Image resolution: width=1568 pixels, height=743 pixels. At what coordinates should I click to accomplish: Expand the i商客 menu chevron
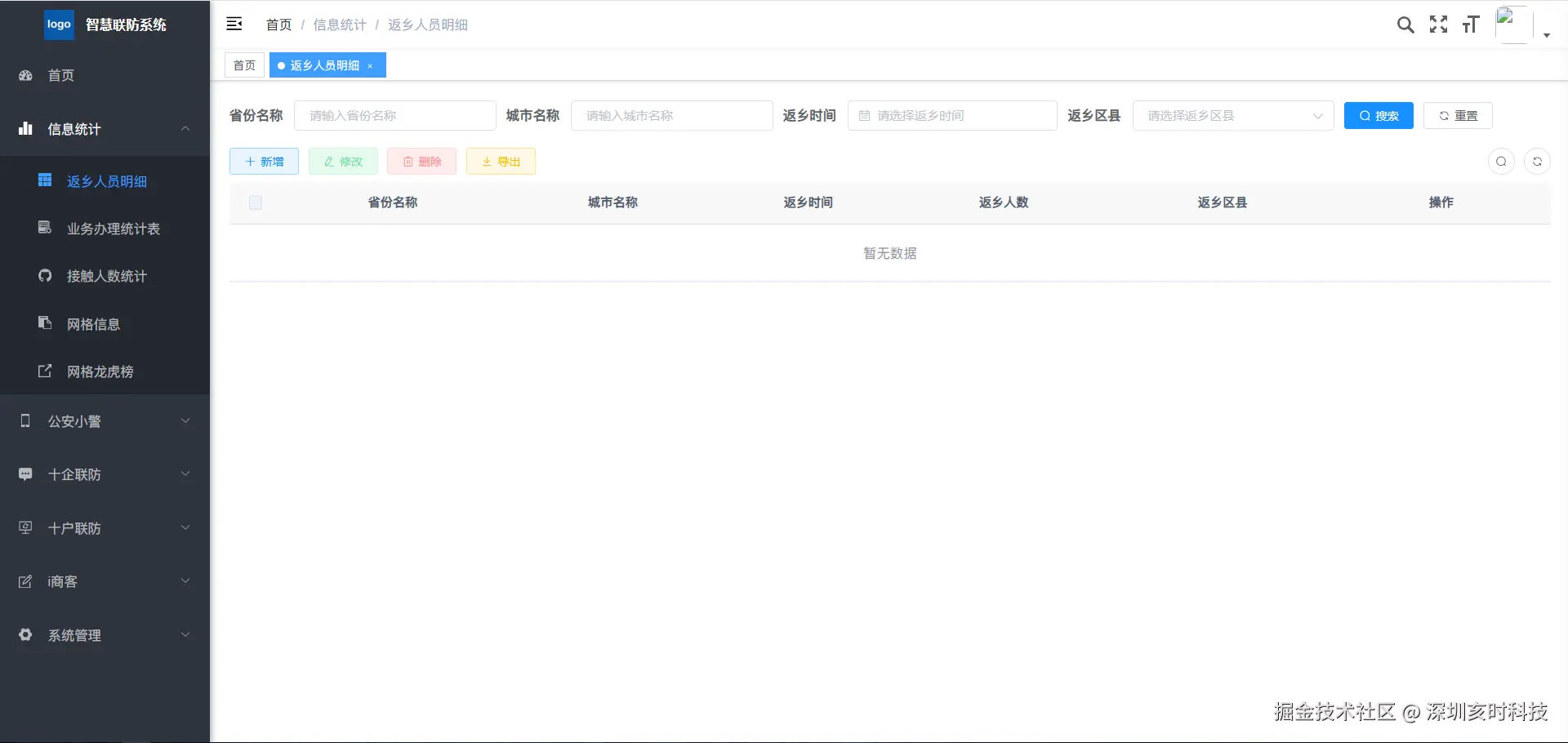pos(185,581)
